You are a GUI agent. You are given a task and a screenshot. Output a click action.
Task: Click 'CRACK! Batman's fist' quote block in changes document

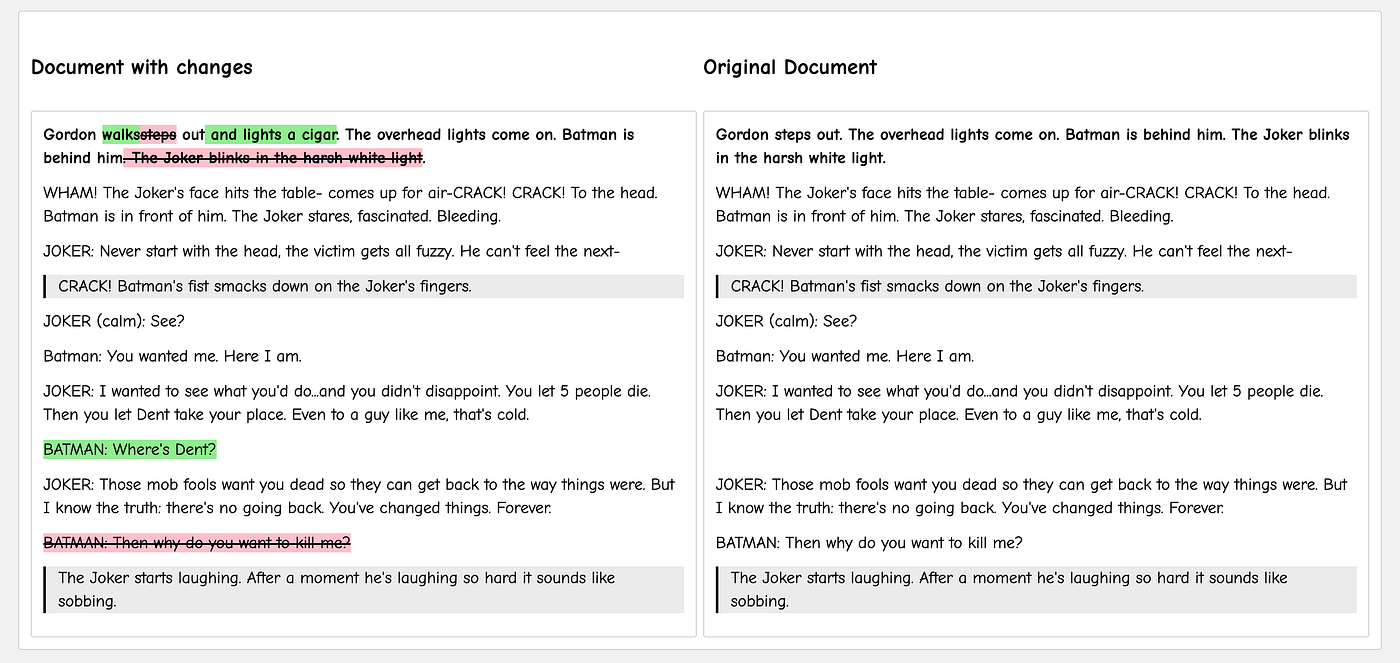tap(364, 286)
